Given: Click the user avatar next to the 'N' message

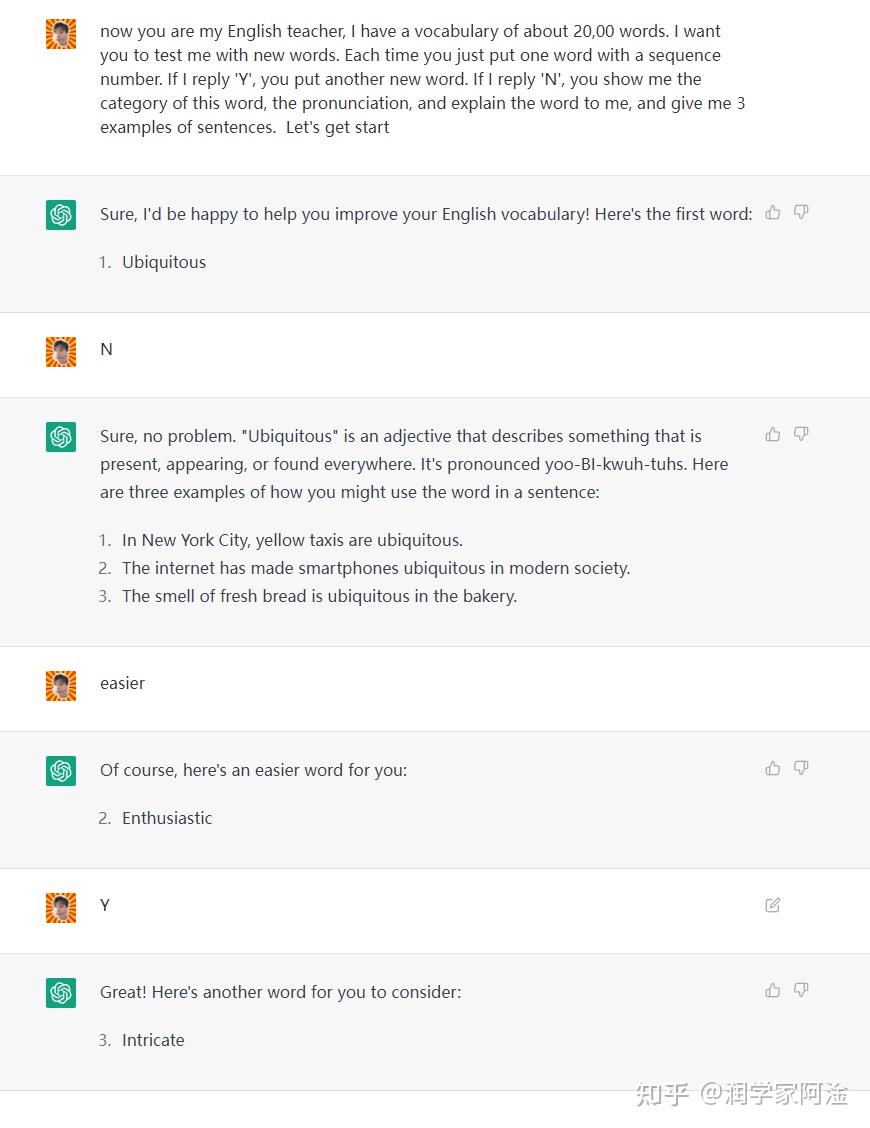Looking at the screenshot, I should coord(61,351).
